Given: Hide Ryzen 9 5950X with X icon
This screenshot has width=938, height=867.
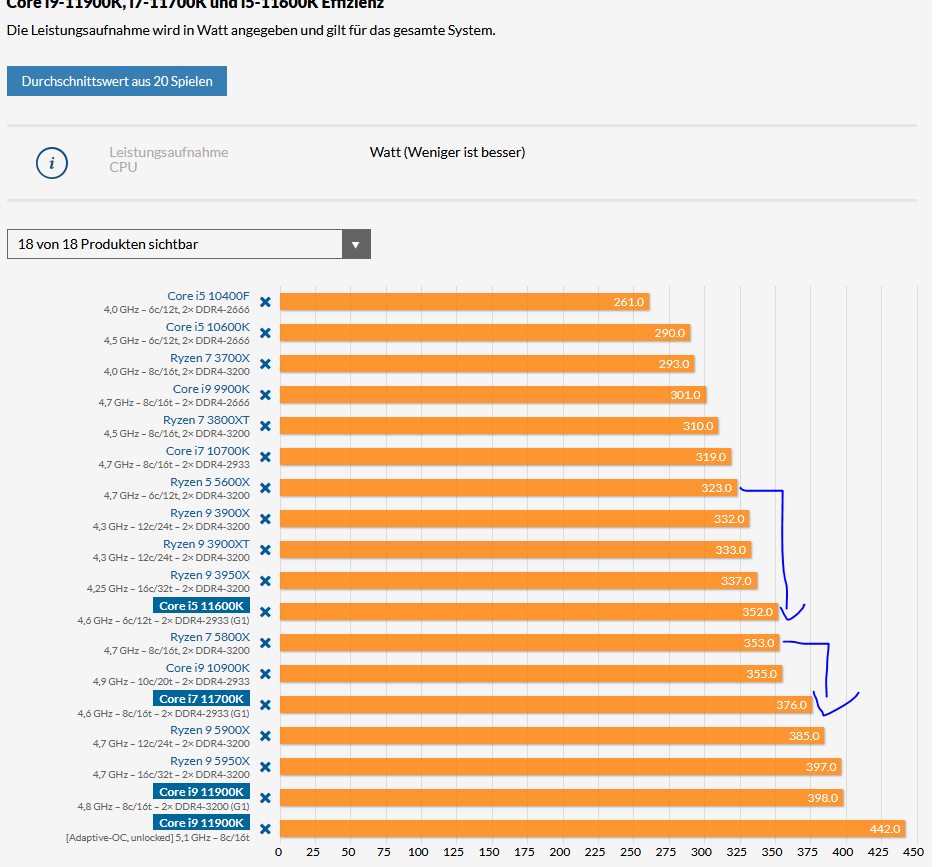Looking at the screenshot, I should click(x=265, y=767).
